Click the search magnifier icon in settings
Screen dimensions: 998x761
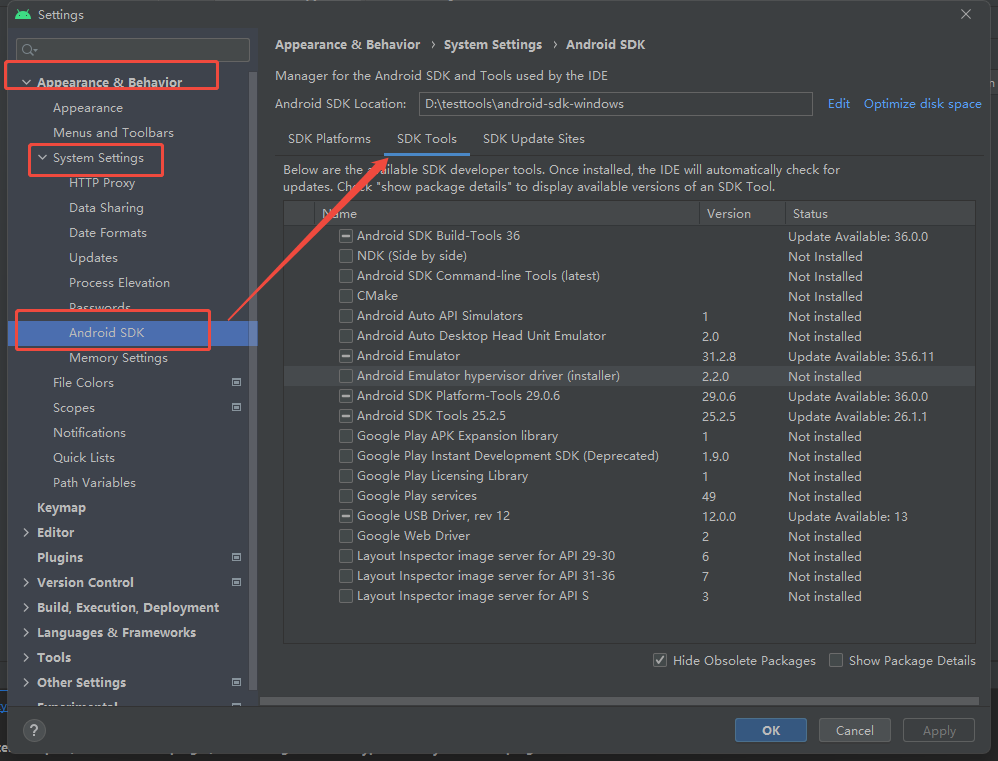point(29,50)
